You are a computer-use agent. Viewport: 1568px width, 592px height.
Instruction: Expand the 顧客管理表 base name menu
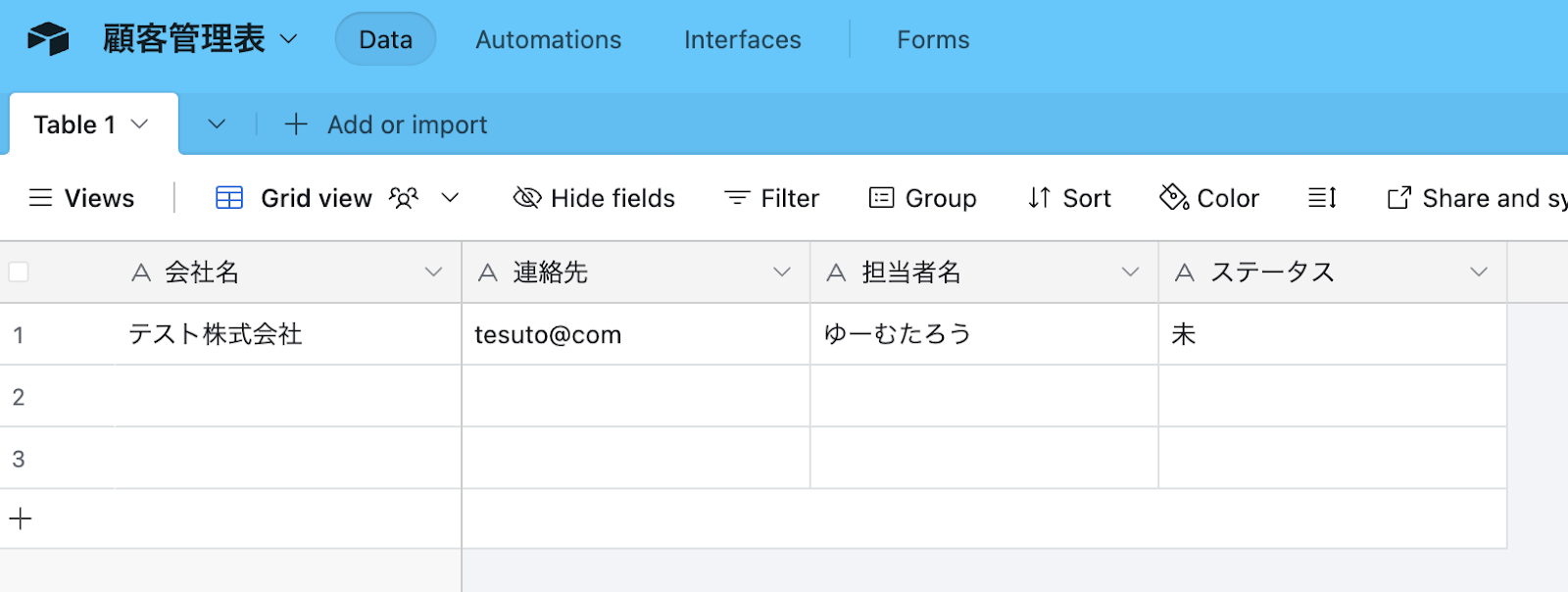click(x=288, y=39)
